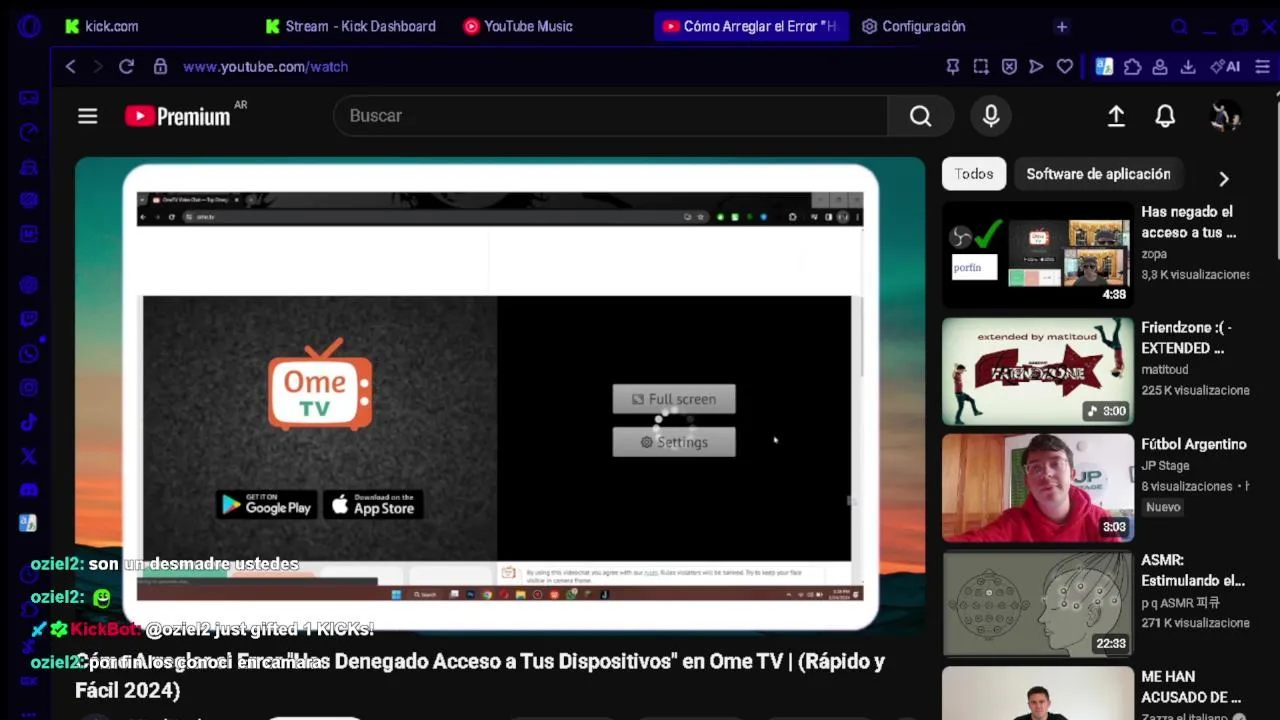Image resolution: width=1280 pixels, height=720 pixels.
Task: Go to YouTube Premium home logo
Action: (x=178, y=116)
